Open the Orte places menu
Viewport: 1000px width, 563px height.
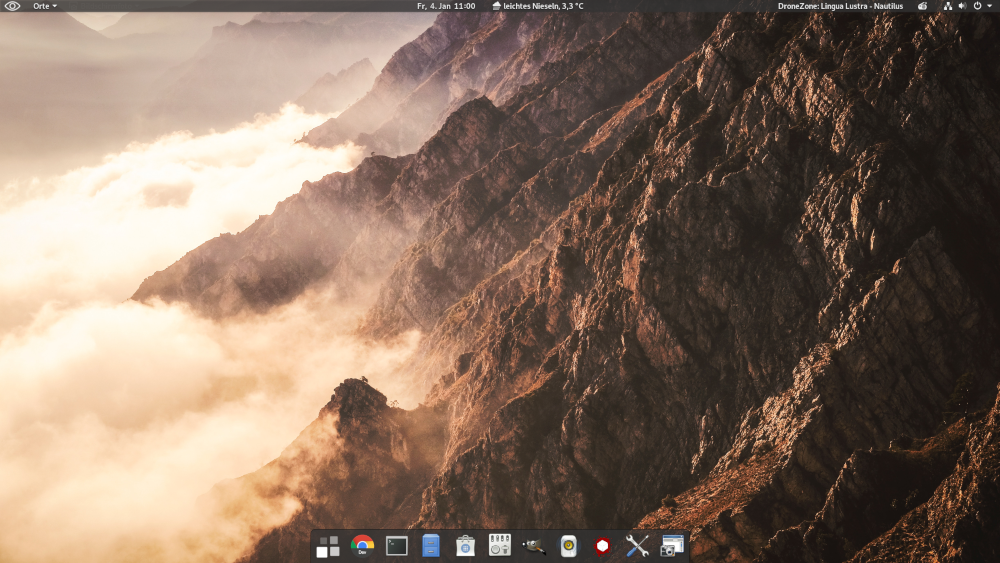point(45,6)
